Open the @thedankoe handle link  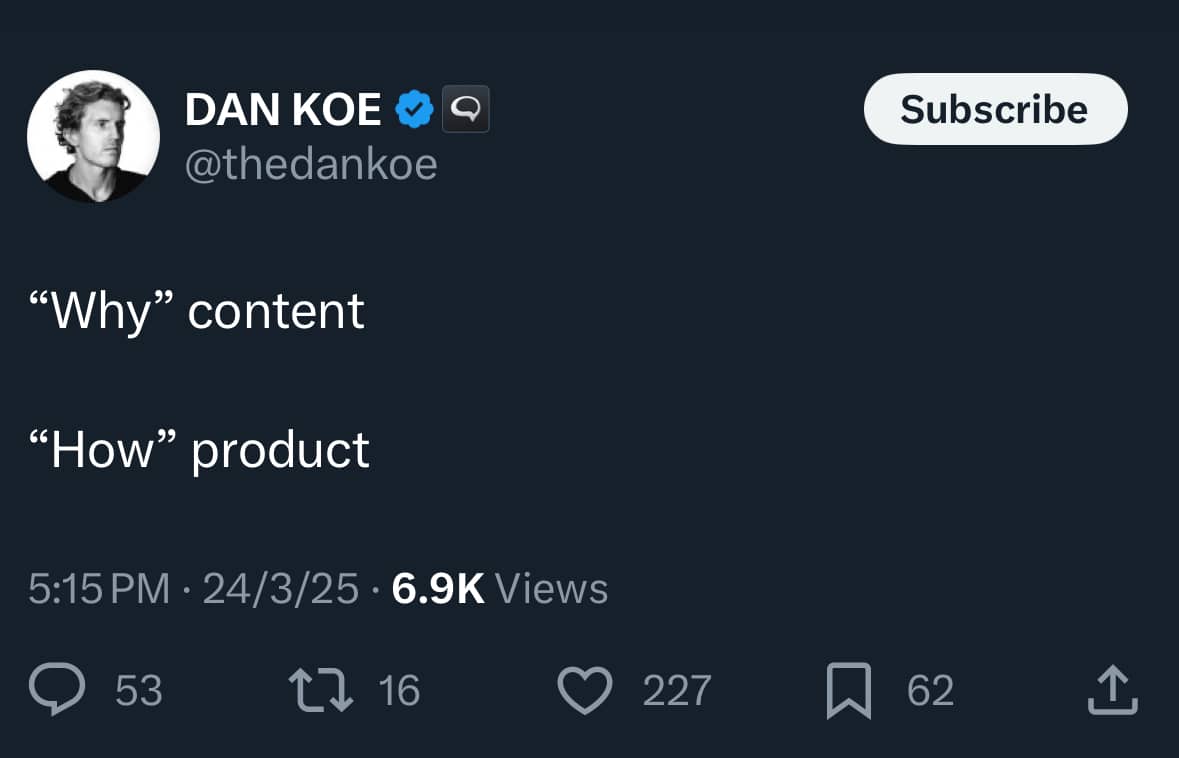pos(311,164)
